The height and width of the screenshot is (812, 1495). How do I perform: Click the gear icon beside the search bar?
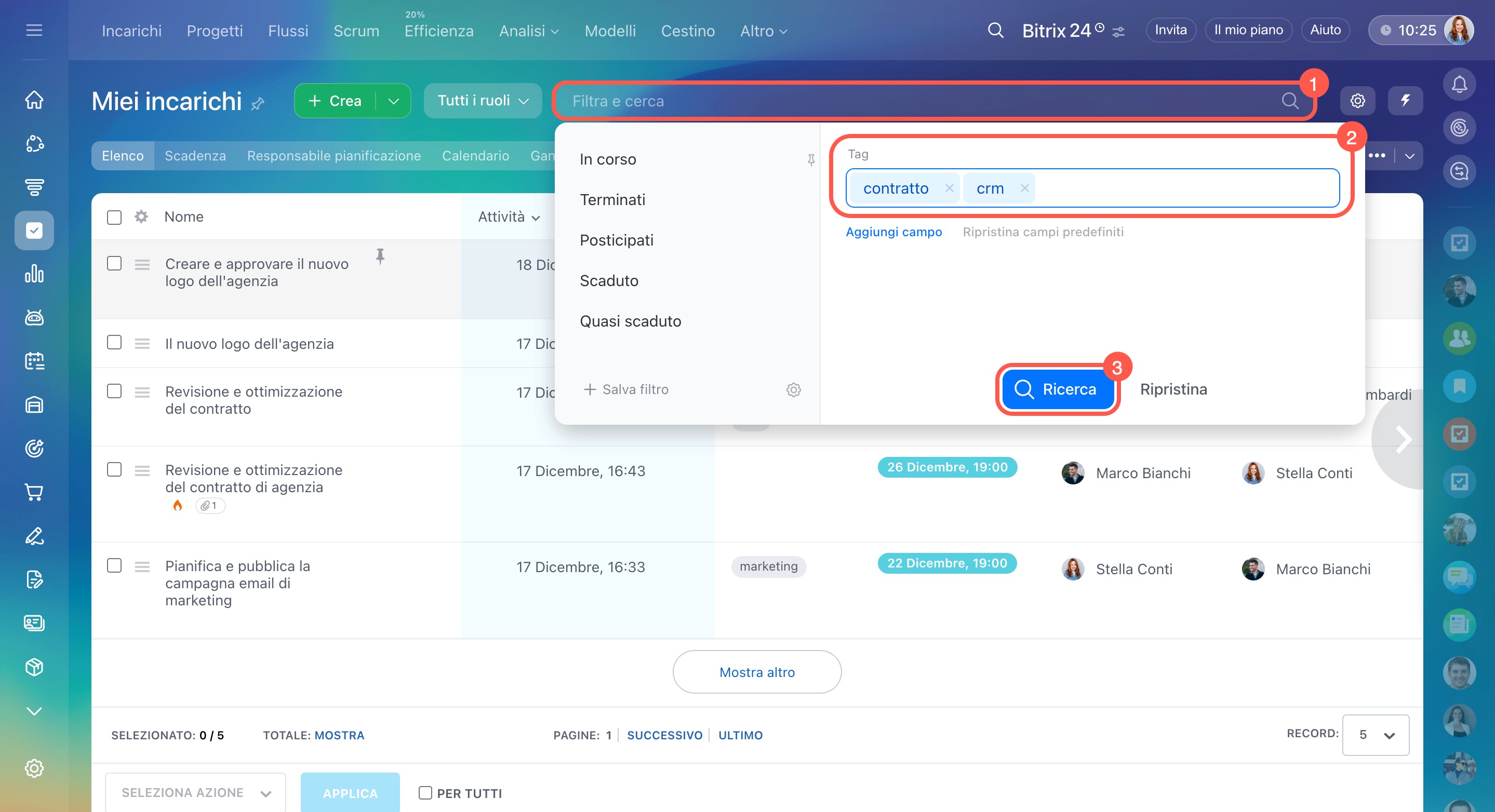(x=1357, y=100)
